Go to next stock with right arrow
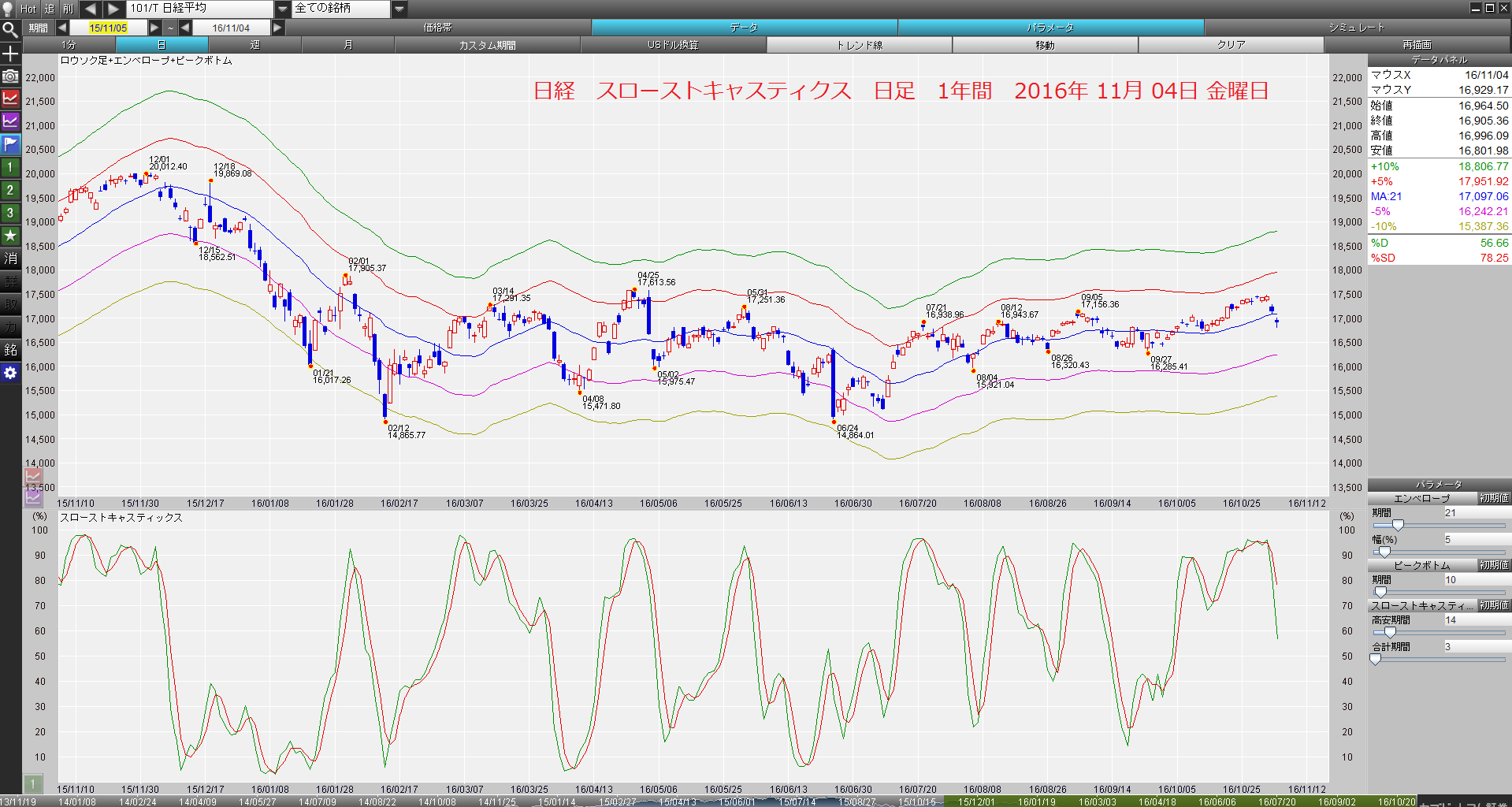The image size is (1512, 807). (113, 9)
